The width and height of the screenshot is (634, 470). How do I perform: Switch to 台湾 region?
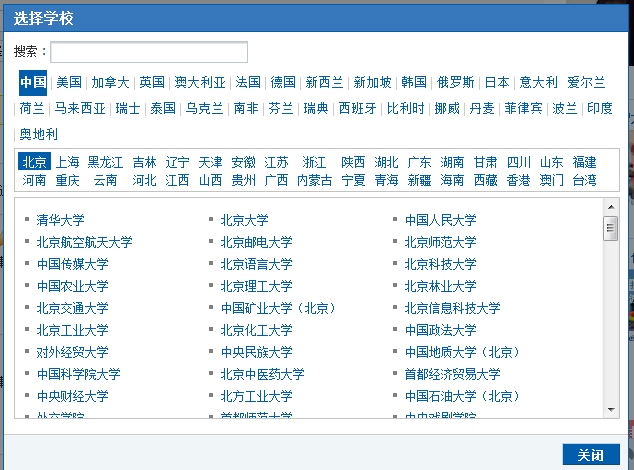[585, 180]
